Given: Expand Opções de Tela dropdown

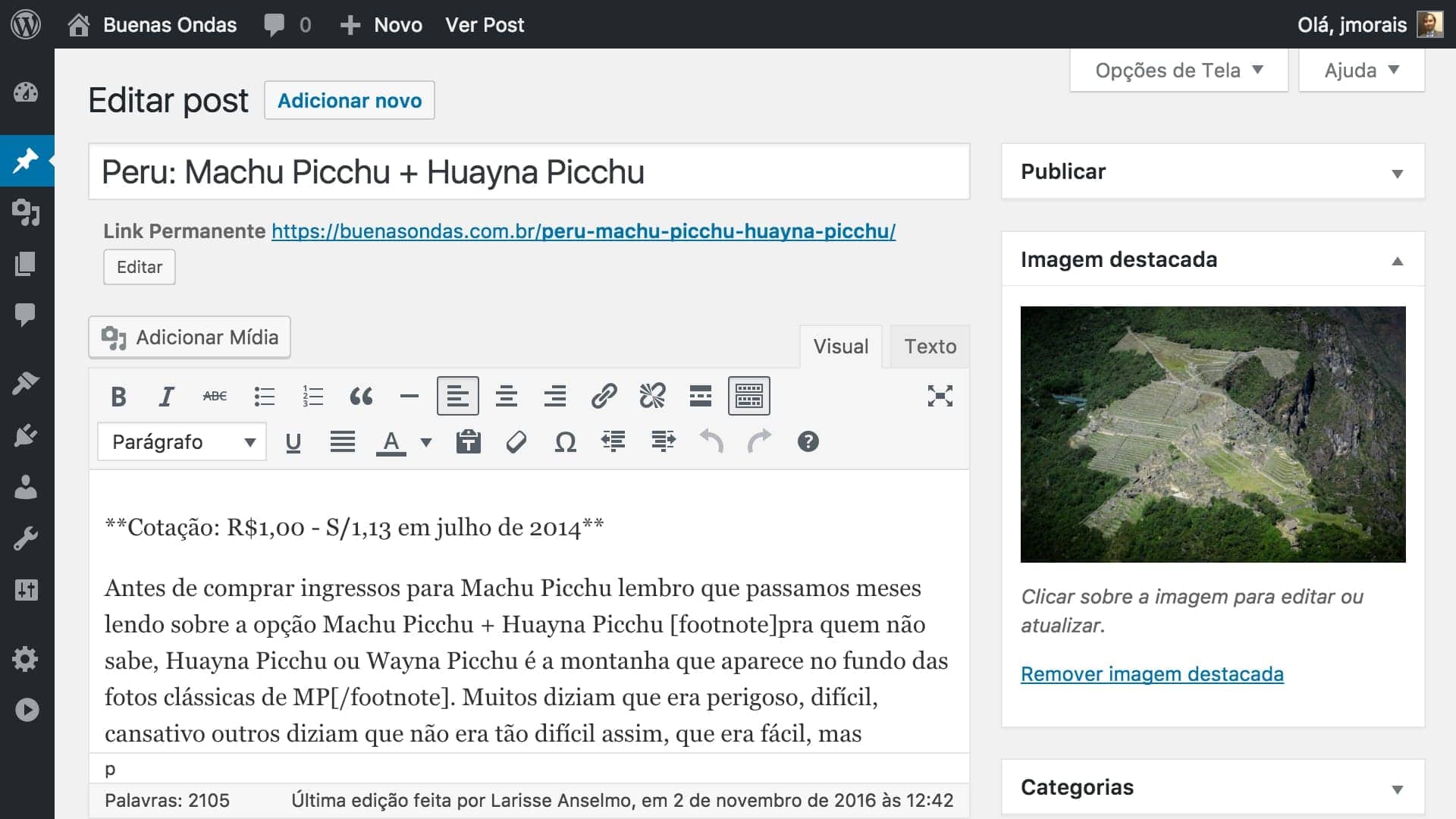Looking at the screenshot, I should click(1178, 71).
